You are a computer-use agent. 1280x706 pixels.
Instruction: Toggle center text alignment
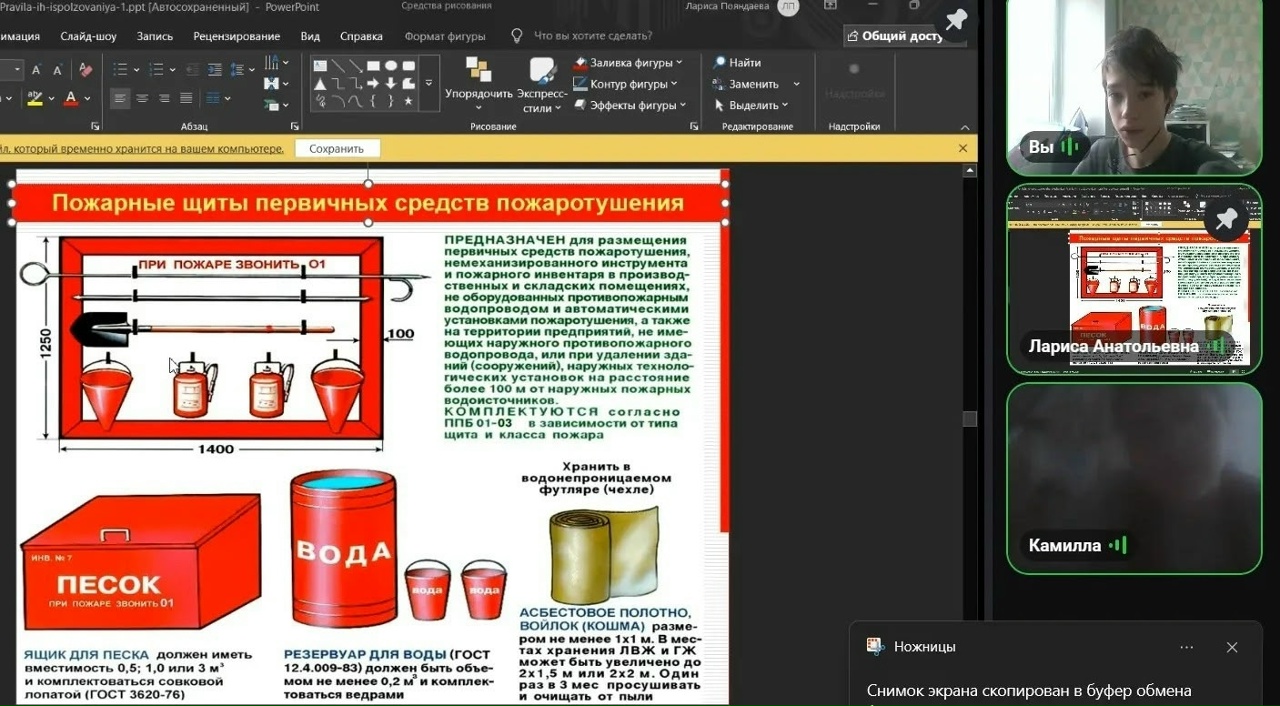142,98
